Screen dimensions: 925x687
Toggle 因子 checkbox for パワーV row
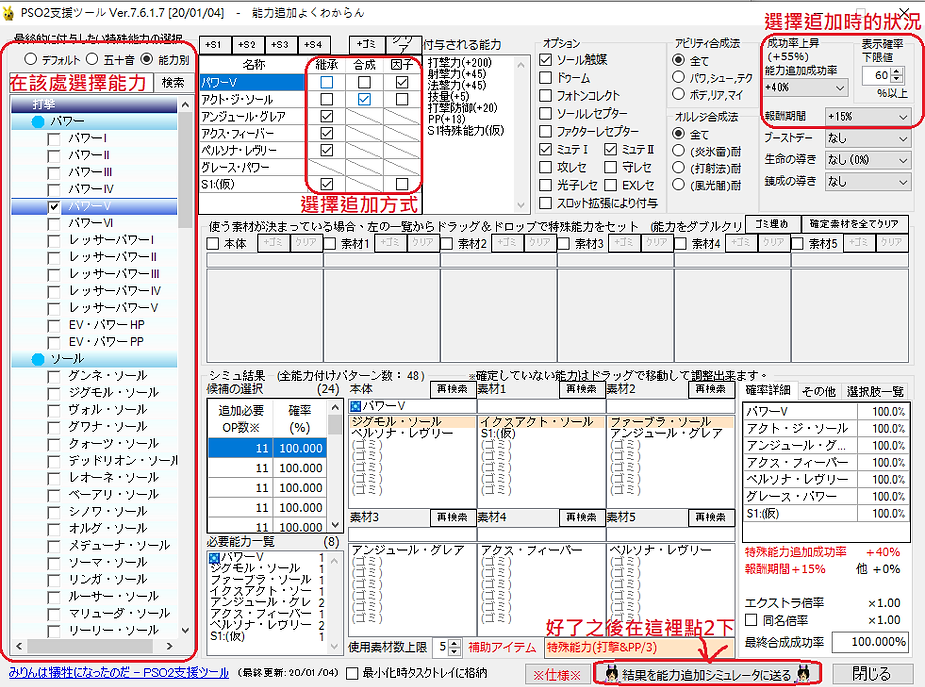(x=402, y=83)
